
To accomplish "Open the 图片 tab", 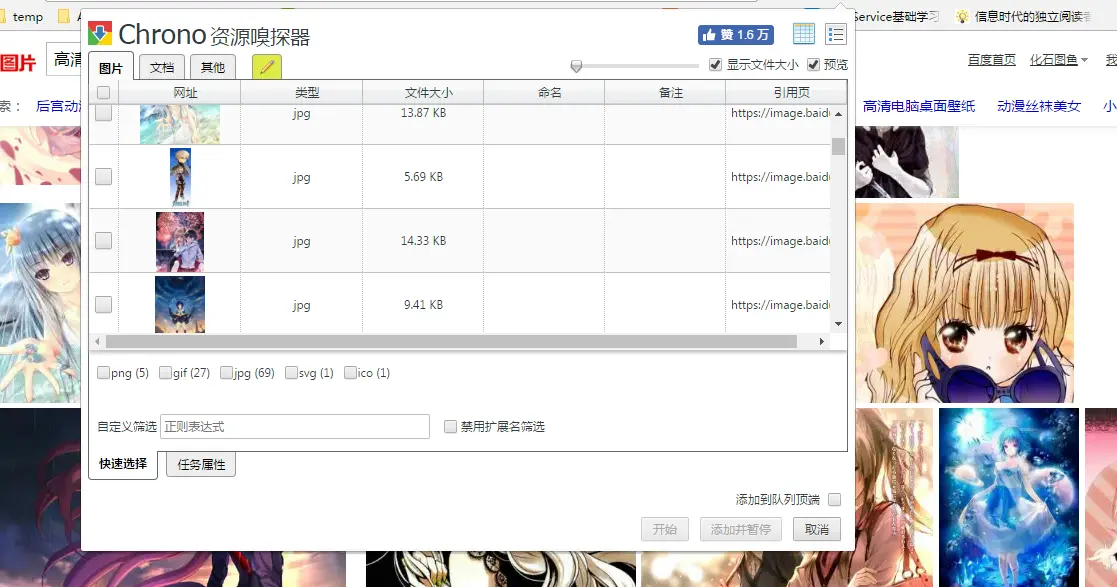I will [x=111, y=68].
